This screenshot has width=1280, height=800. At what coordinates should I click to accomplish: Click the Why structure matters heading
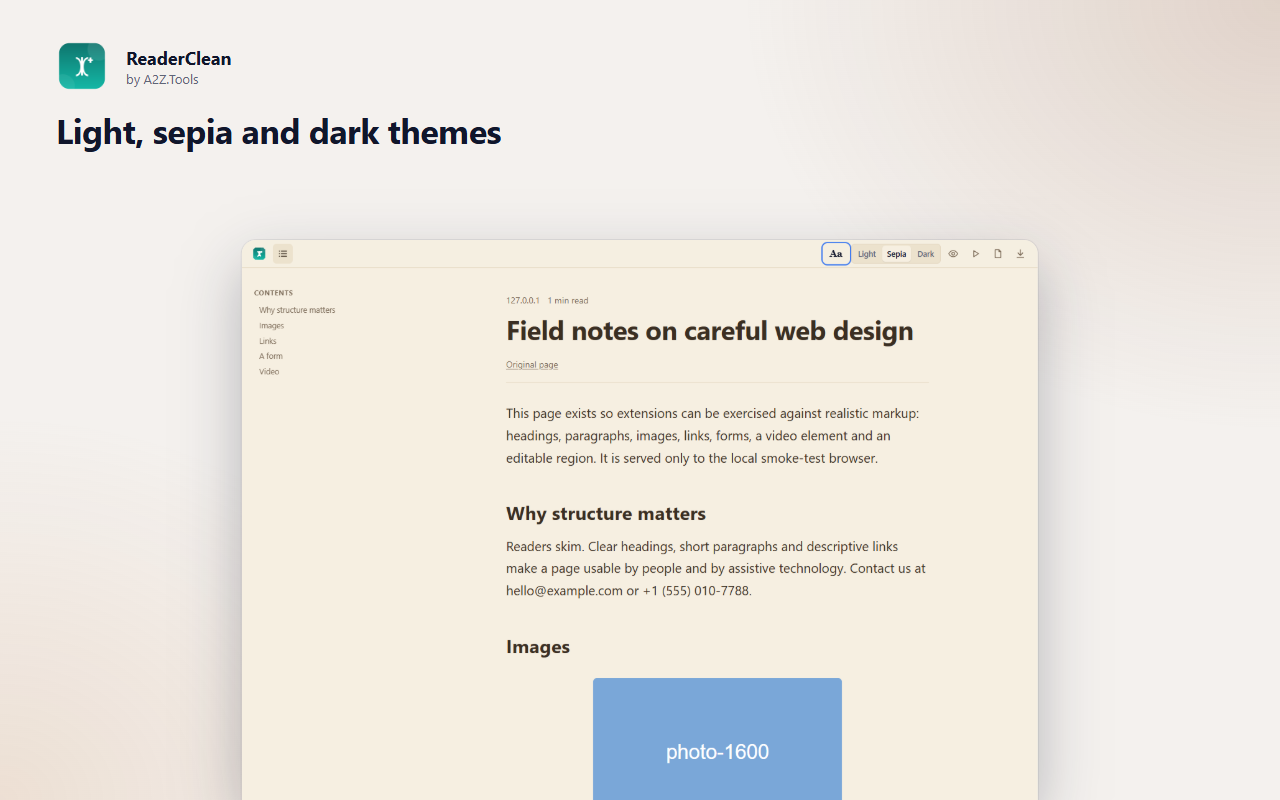point(606,514)
